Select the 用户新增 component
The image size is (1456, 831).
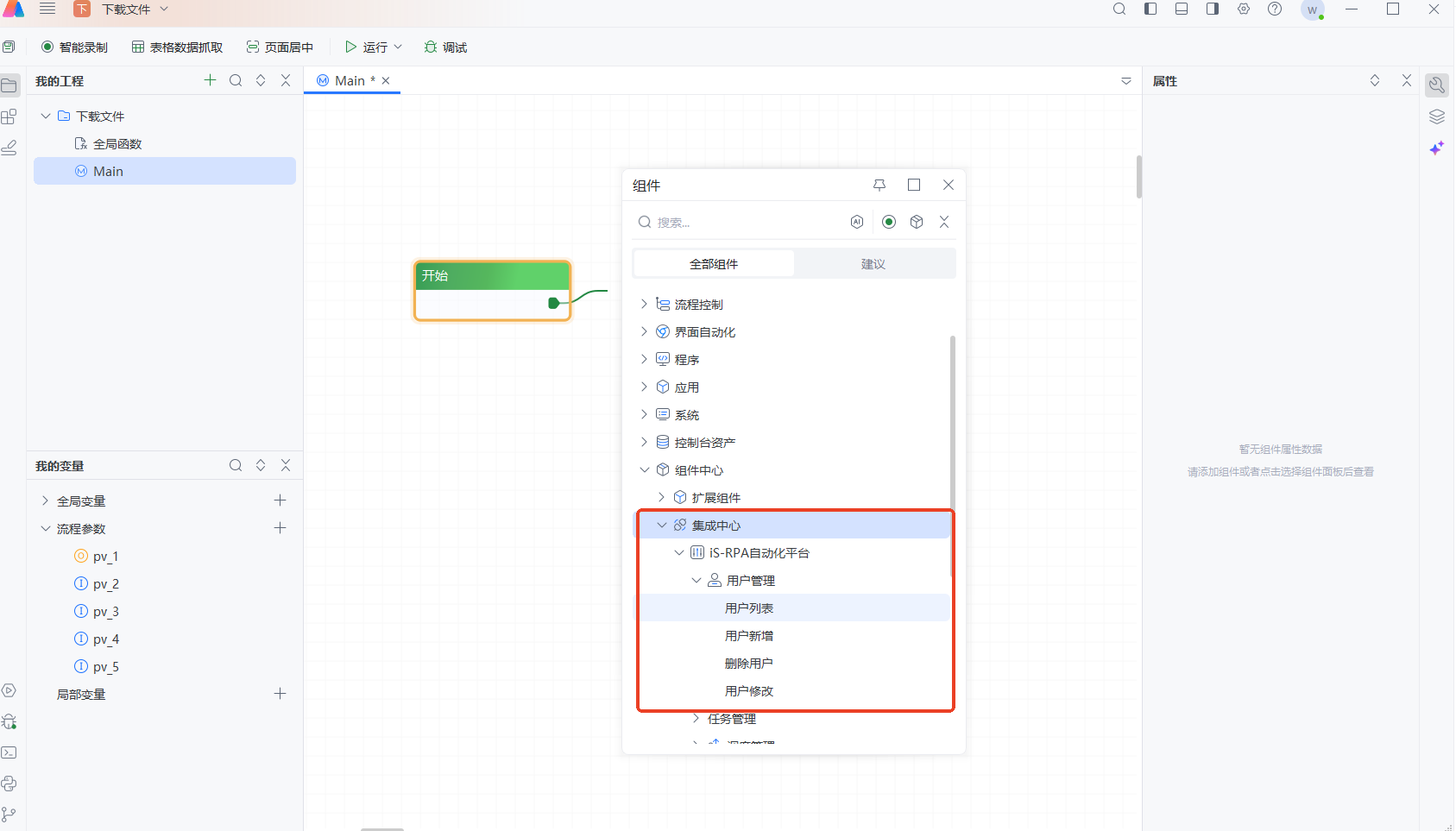tap(749, 636)
